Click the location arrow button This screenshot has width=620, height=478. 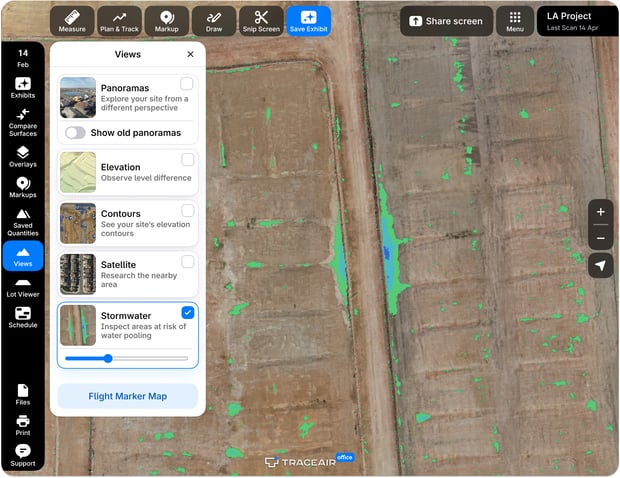pos(600,265)
